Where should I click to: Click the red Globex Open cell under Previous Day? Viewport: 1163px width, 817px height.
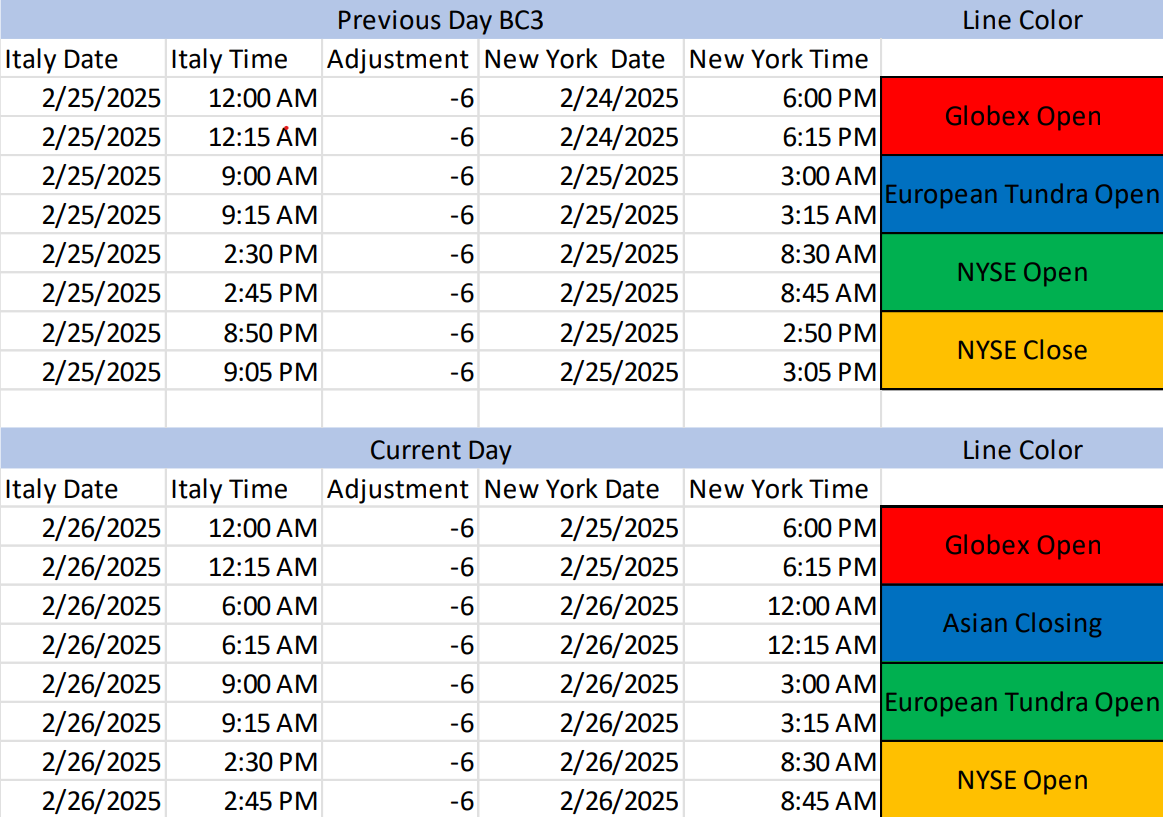pos(1021,117)
